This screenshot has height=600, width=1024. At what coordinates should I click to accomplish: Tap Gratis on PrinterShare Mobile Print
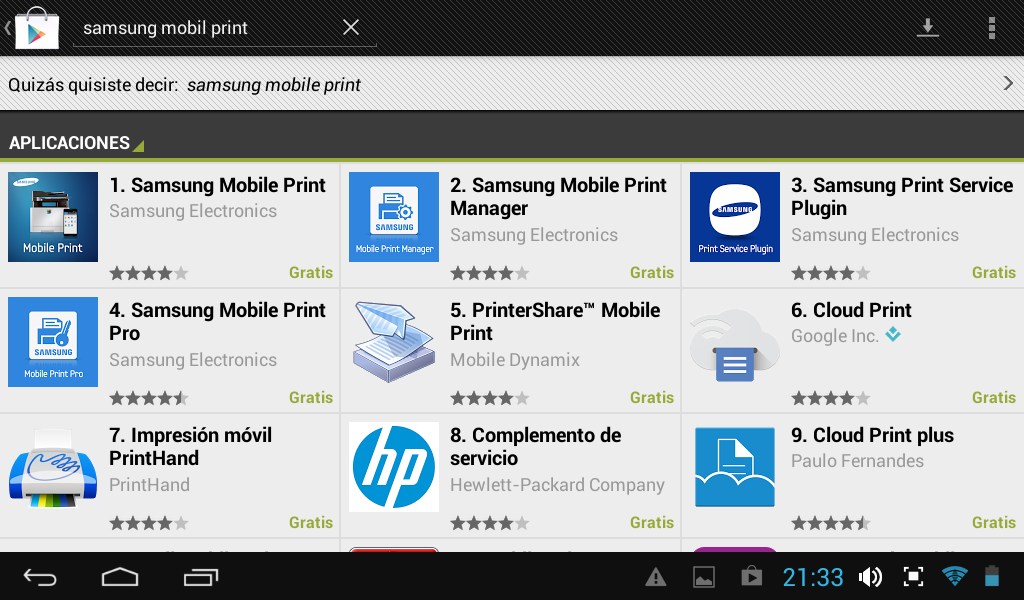click(x=652, y=398)
